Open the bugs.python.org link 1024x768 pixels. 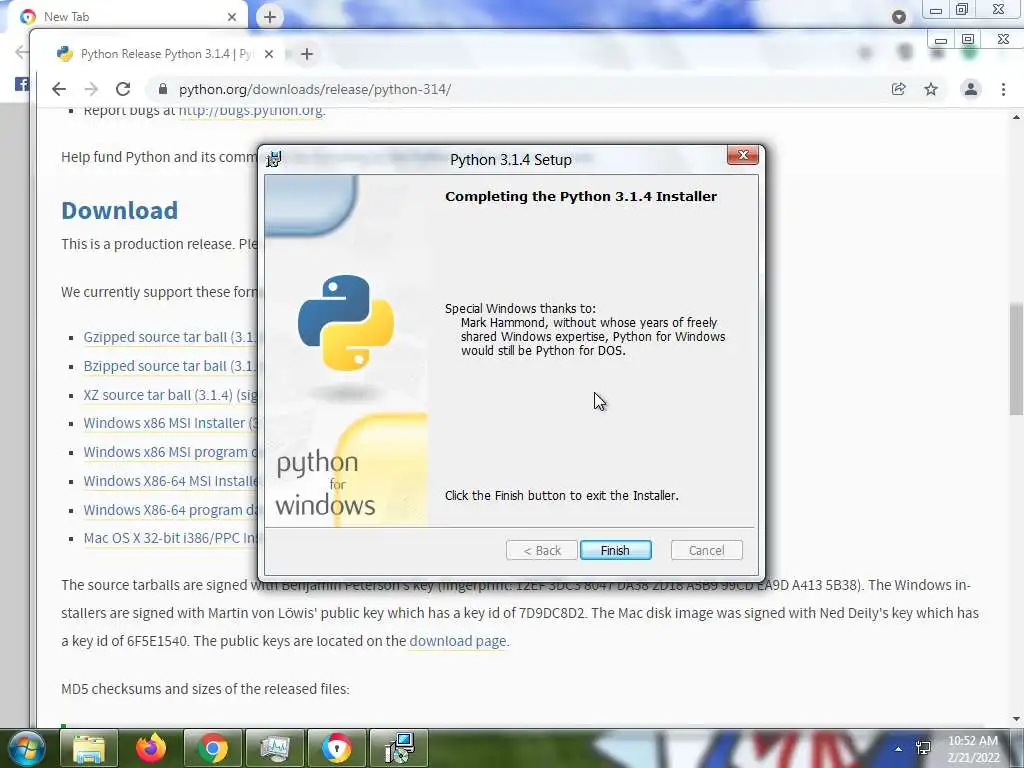coord(251,110)
